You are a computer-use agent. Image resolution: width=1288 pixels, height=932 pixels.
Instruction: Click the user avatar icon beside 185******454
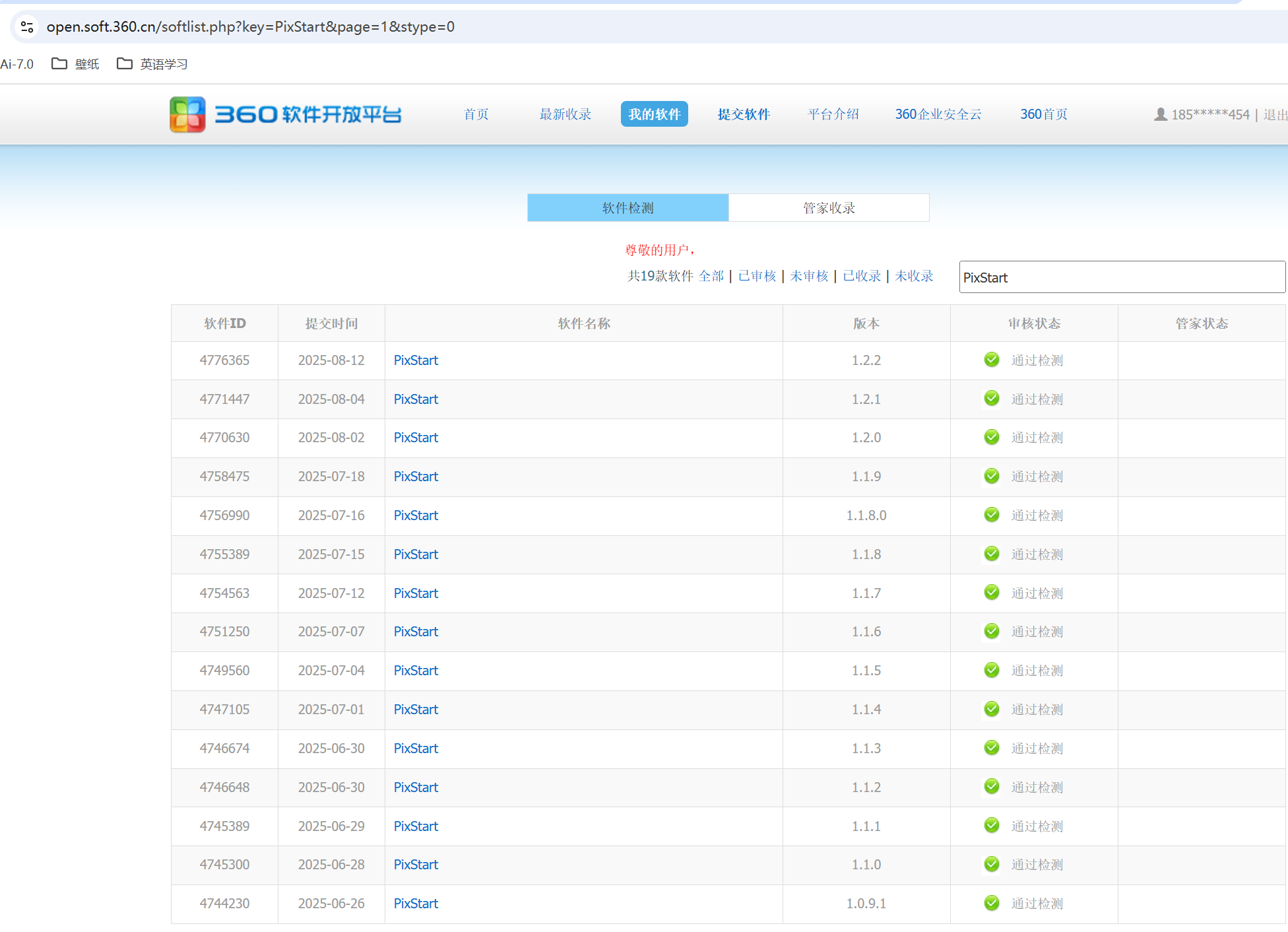point(1160,115)
